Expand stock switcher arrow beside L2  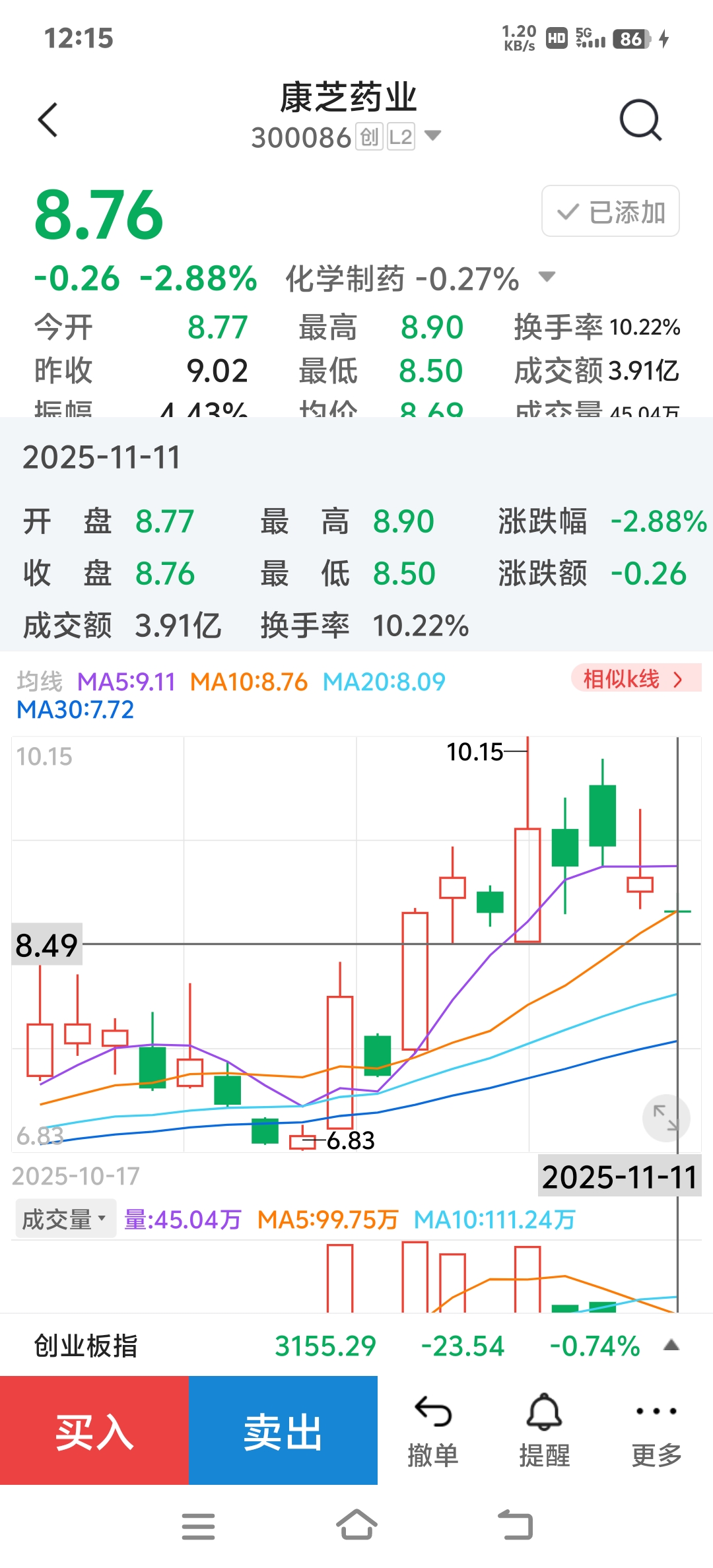point(432,136)
